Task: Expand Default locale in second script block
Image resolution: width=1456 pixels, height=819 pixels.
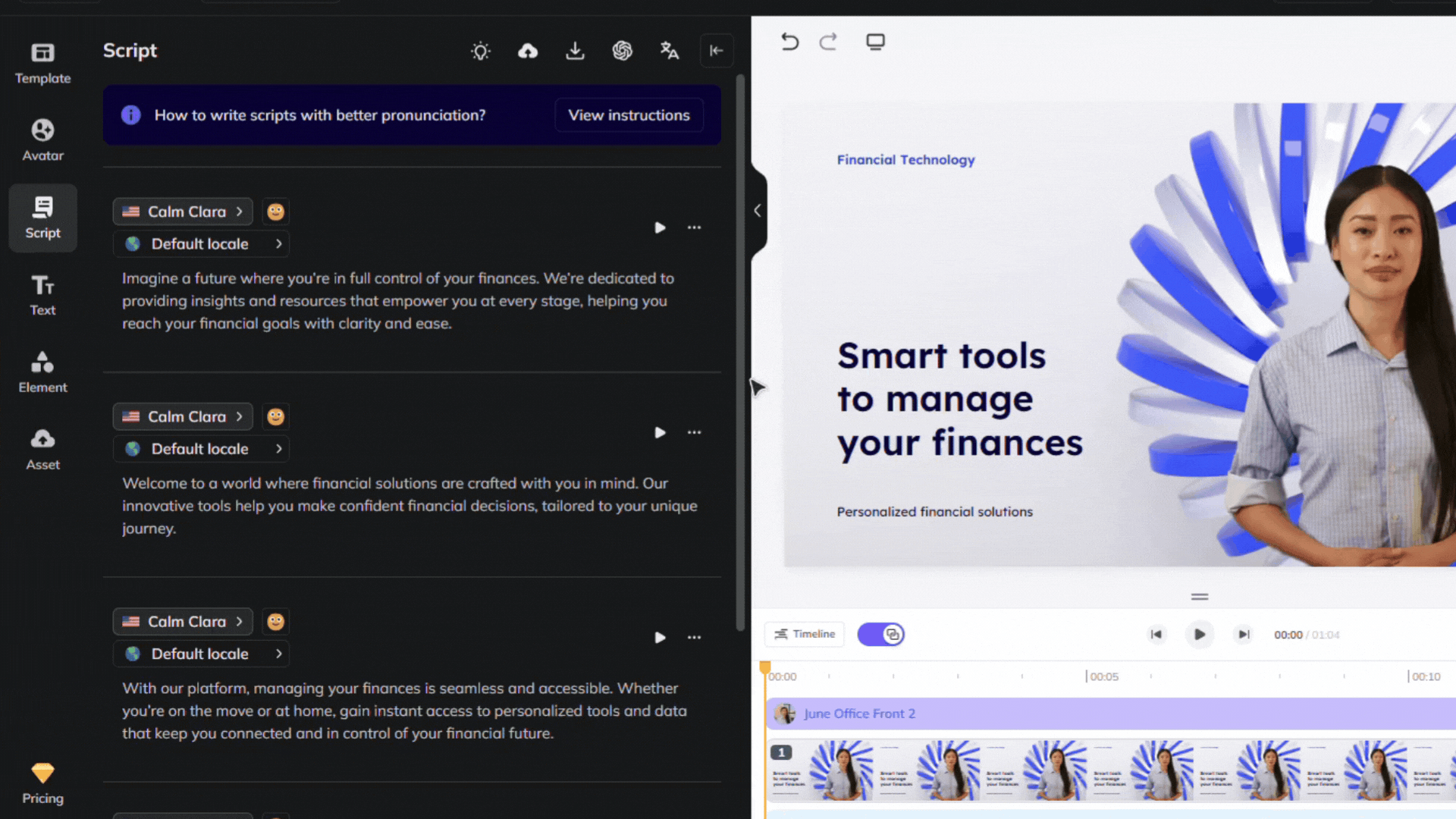Action: 201,449
